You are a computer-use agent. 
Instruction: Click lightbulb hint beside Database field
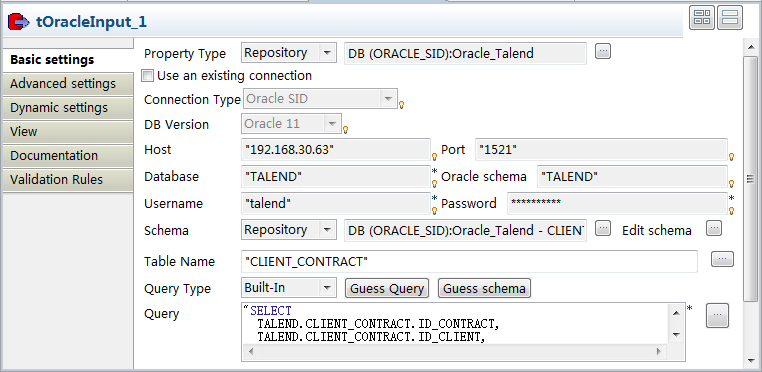[x=435, y=183]
